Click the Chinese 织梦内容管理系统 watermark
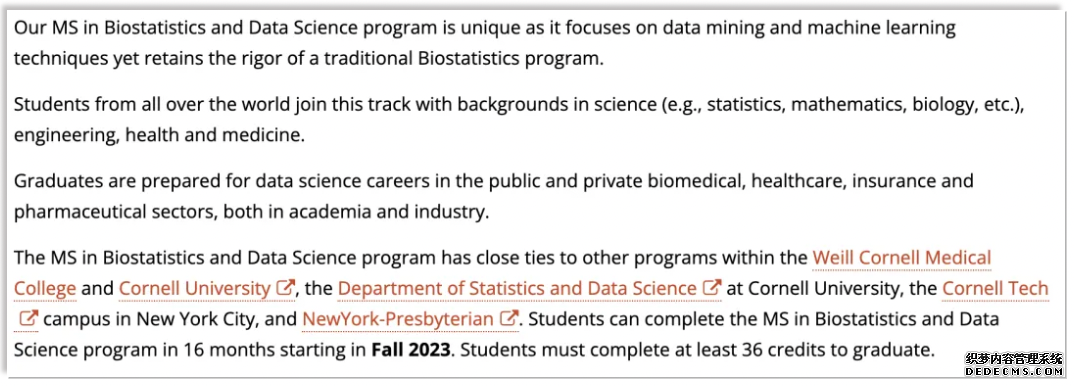The width and height of the screenshot is (1074, 386). 1013,359
